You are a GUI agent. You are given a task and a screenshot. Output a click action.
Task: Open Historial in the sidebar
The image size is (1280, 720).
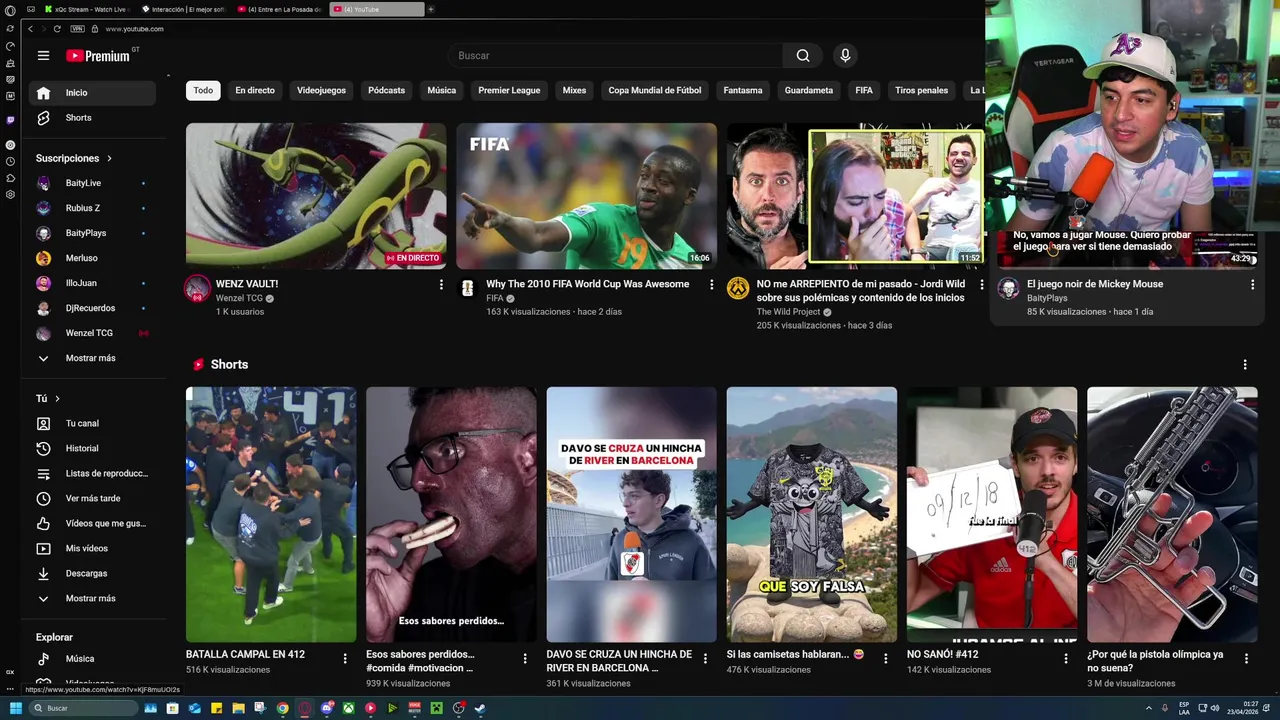pyautogui.click(x=92, y=448)
